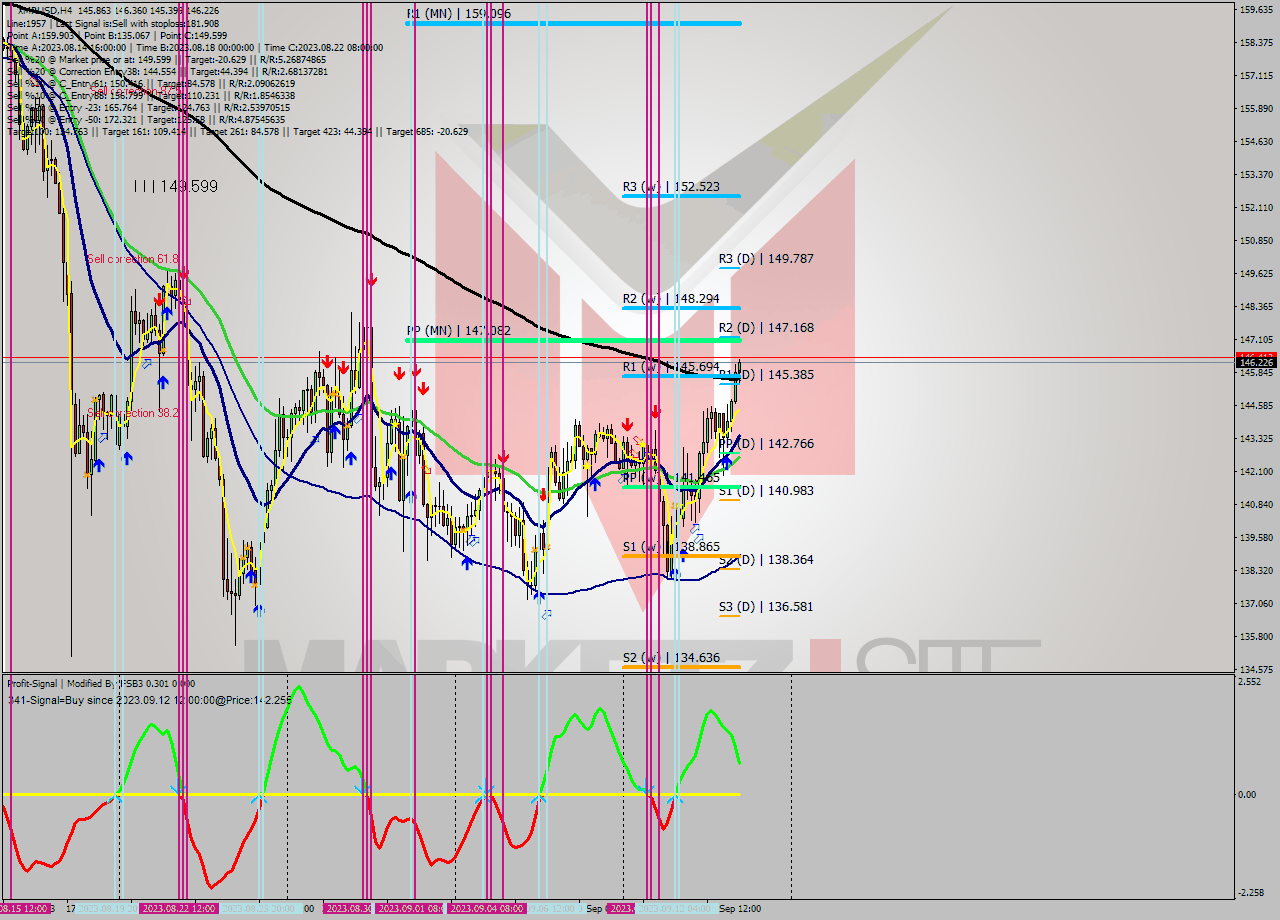The image size is (1280, 920).
Task: Click the R1 (MN) 159.096 pivot label
Action: click(458, 14)
